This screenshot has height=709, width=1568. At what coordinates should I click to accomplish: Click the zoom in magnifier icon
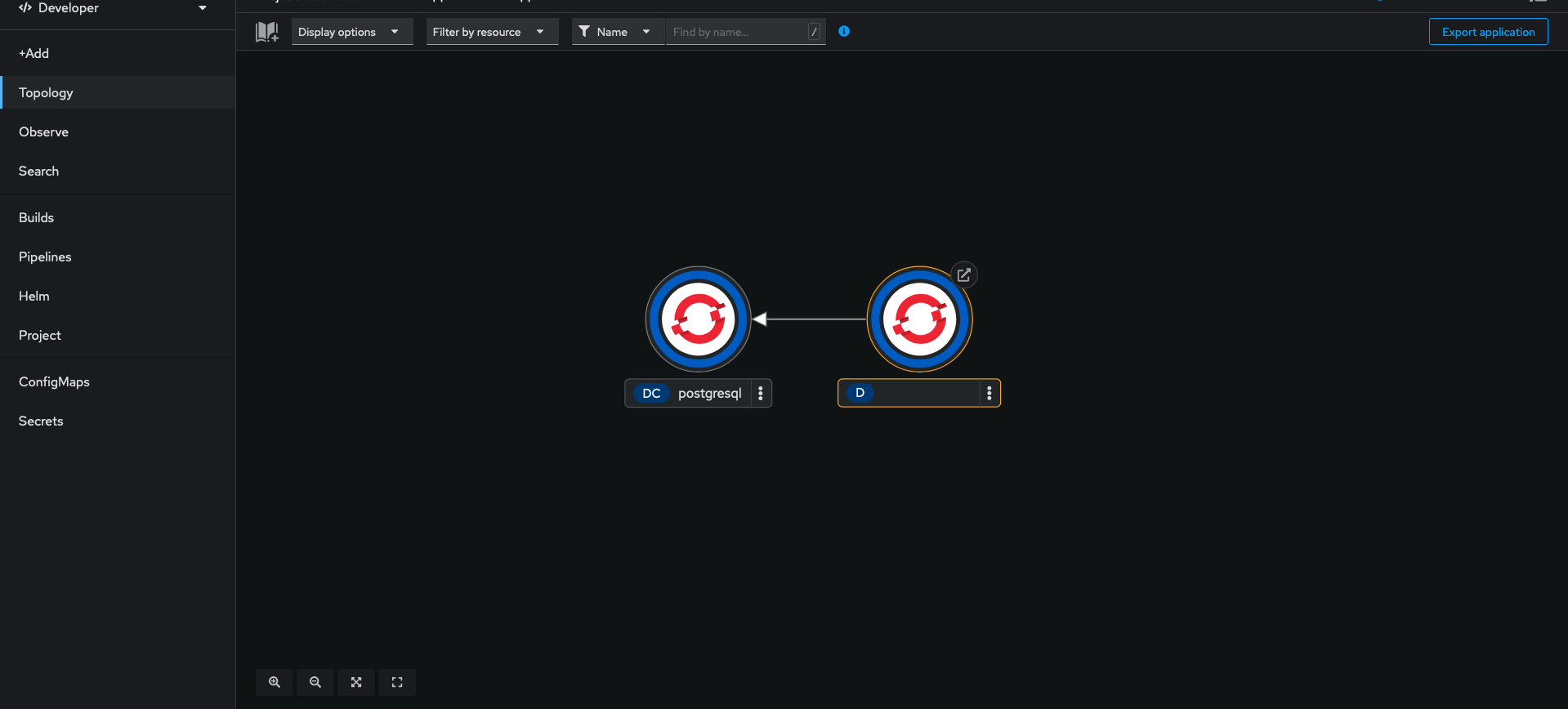click(x=275, y=682)
